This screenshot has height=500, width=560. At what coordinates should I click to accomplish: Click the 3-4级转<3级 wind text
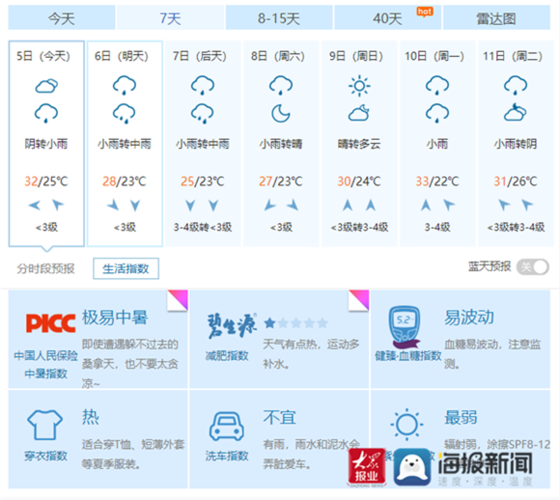click(x=202, y=227)
